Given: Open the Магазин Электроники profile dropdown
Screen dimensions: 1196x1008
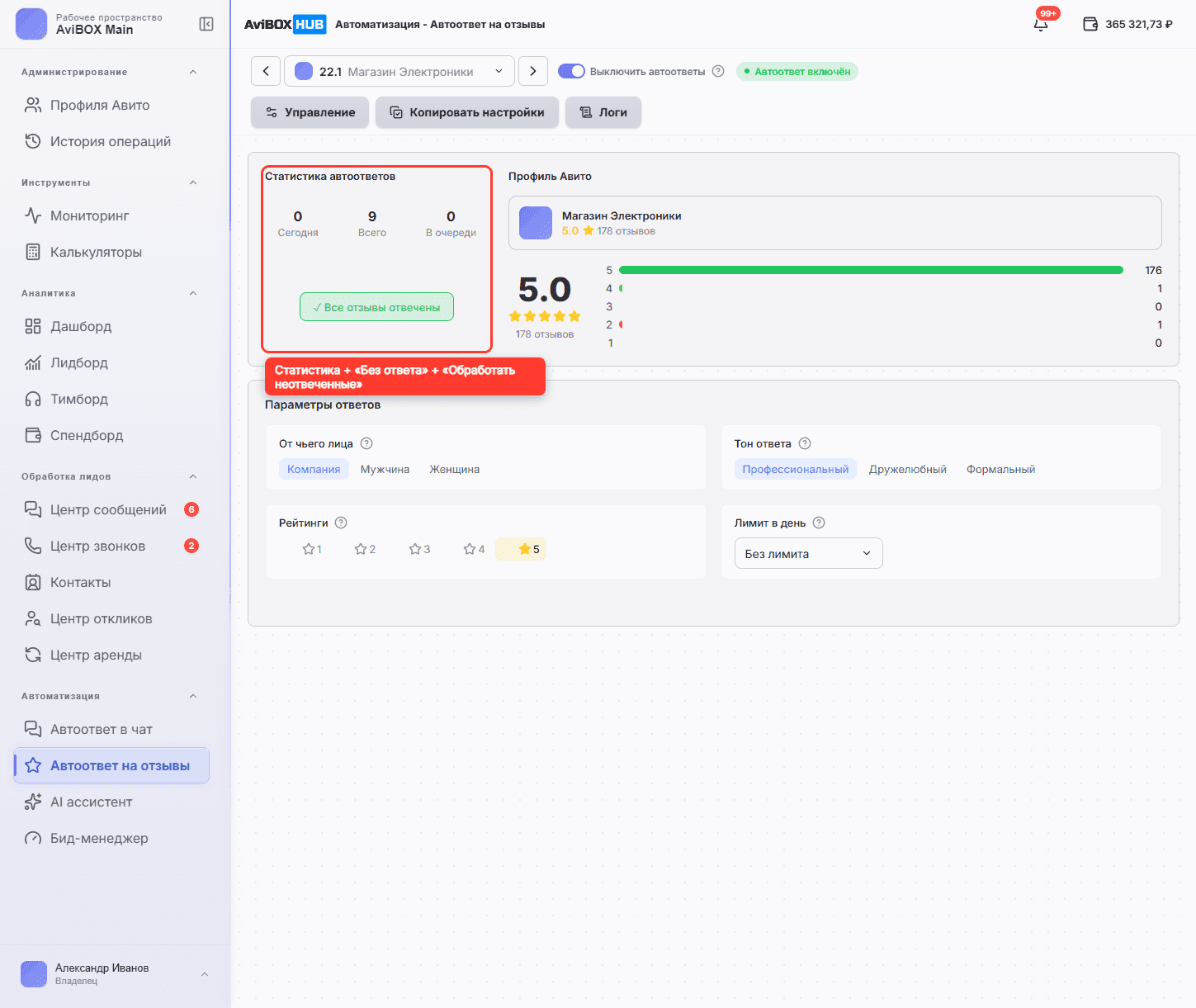Looking at the screenshot, I should click(x=399, y=71).
